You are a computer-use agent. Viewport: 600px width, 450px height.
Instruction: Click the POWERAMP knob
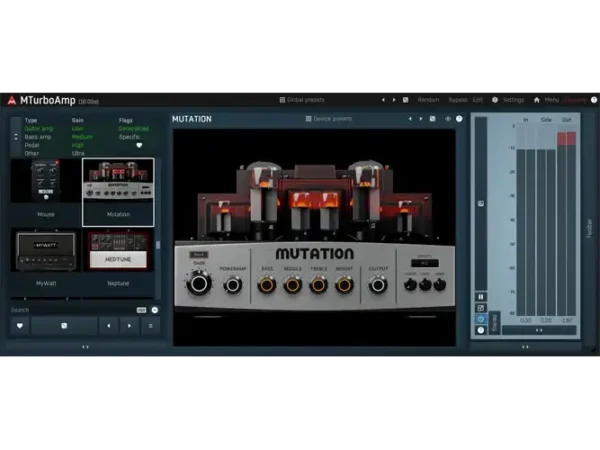pos(232,285)
